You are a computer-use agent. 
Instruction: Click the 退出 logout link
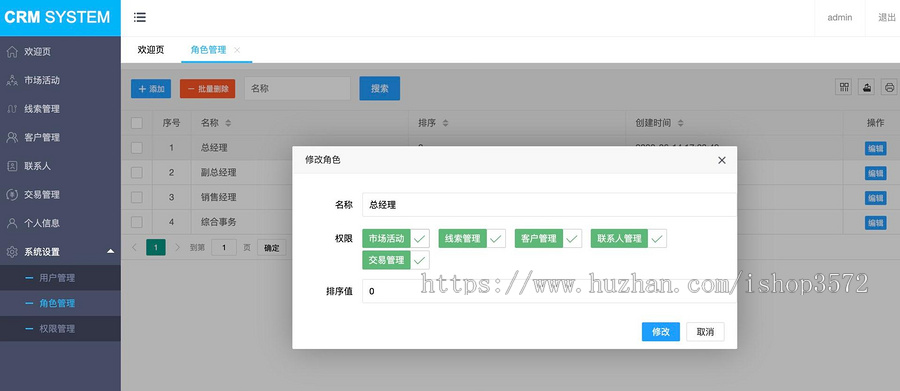[x=887, y=17]
